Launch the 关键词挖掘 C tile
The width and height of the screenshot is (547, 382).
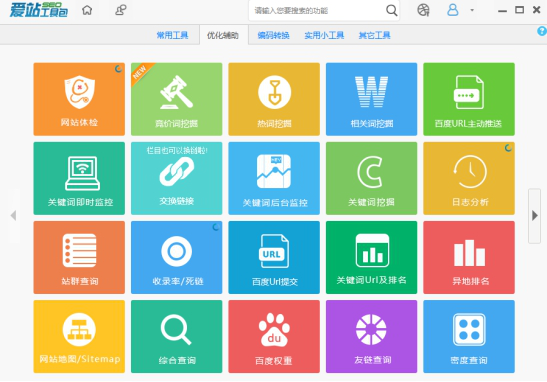372,178
